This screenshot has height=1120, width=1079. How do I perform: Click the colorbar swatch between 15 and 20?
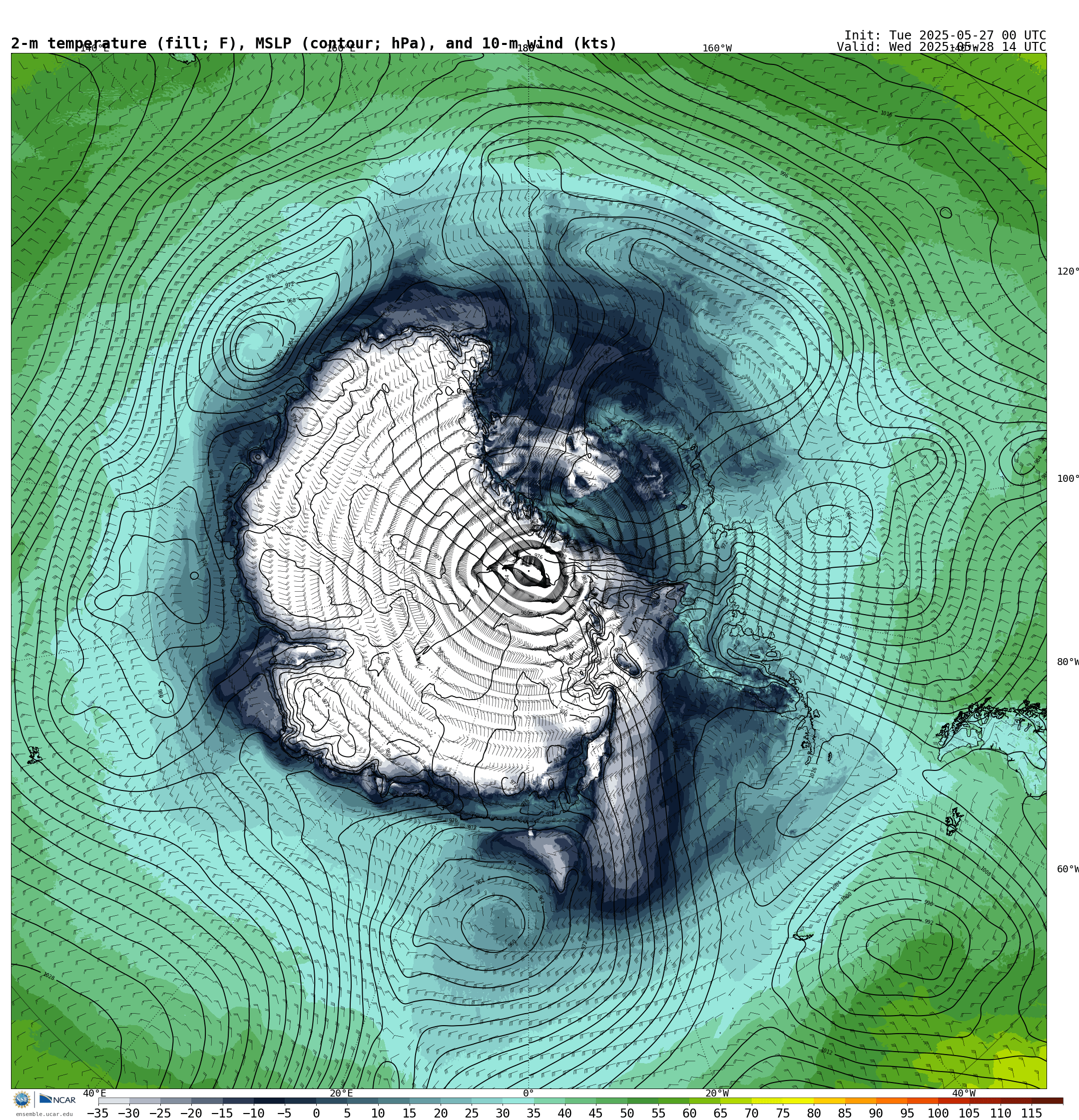[425, 1101]
